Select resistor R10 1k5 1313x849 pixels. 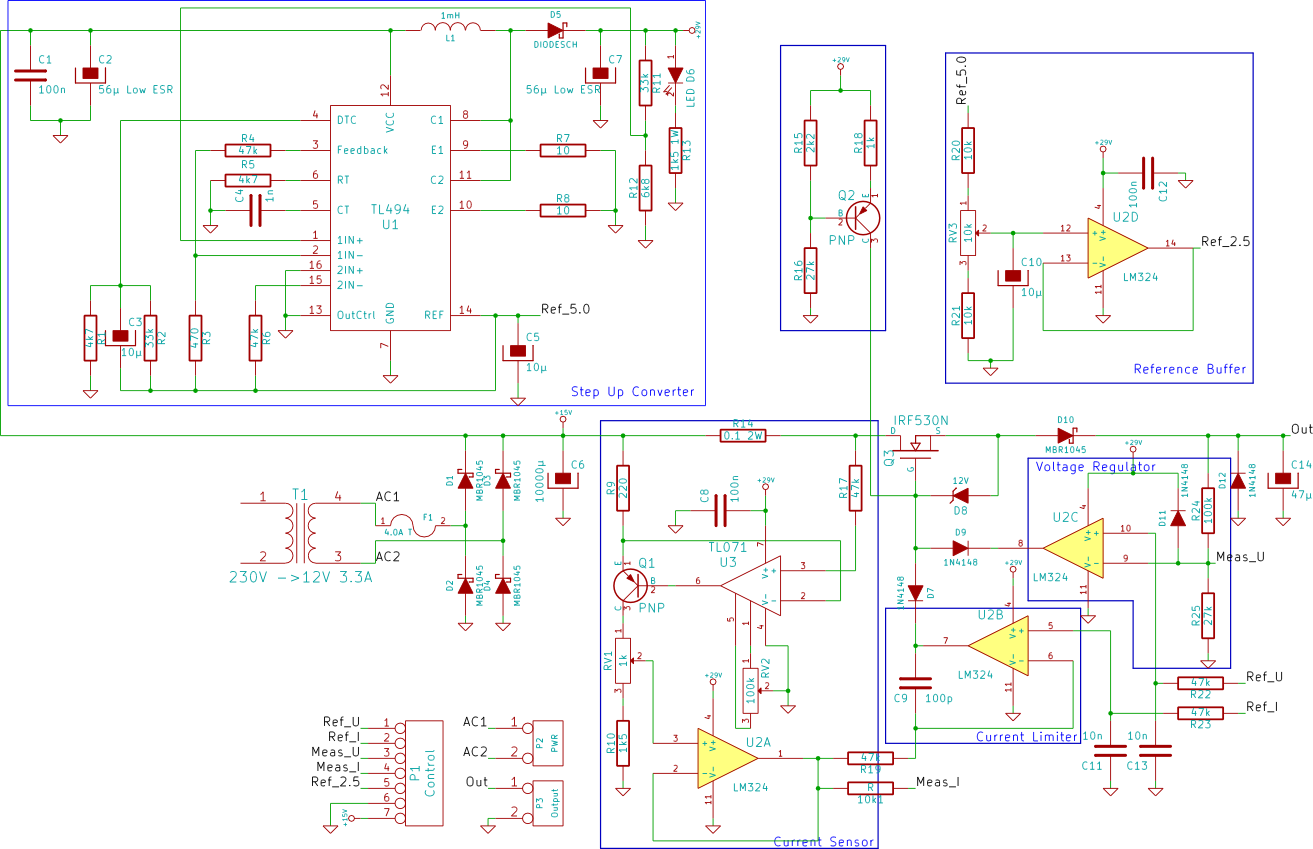coord(622,743)
